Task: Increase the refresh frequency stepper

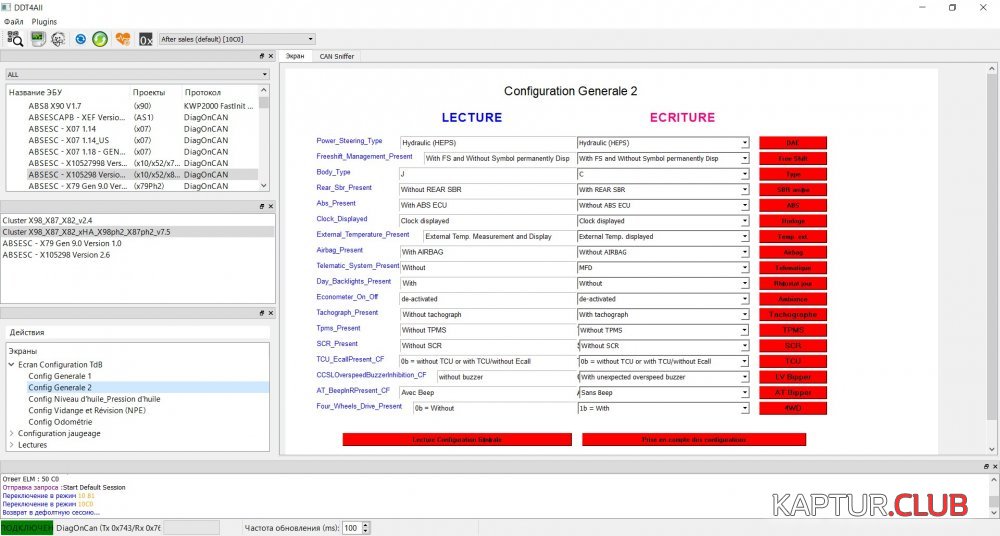Action: point(366,525)
